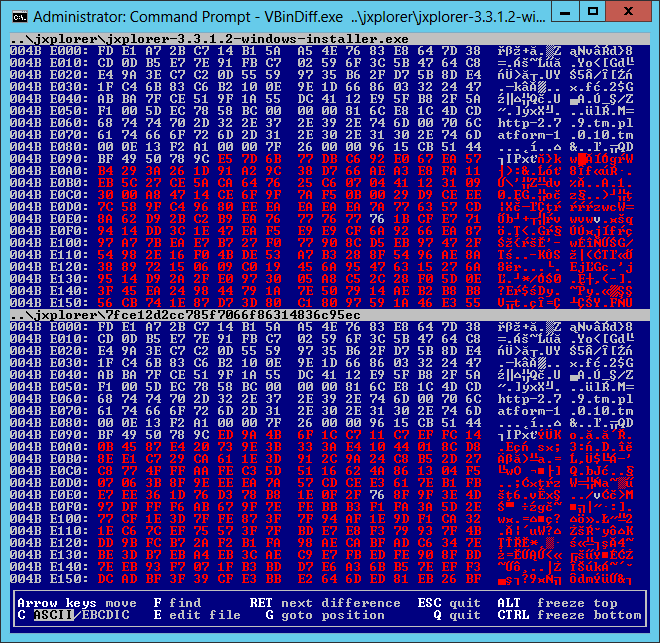Click 'RET next difference' command hint
This screenshot has height=643, width=660.
tap(325, 603)
